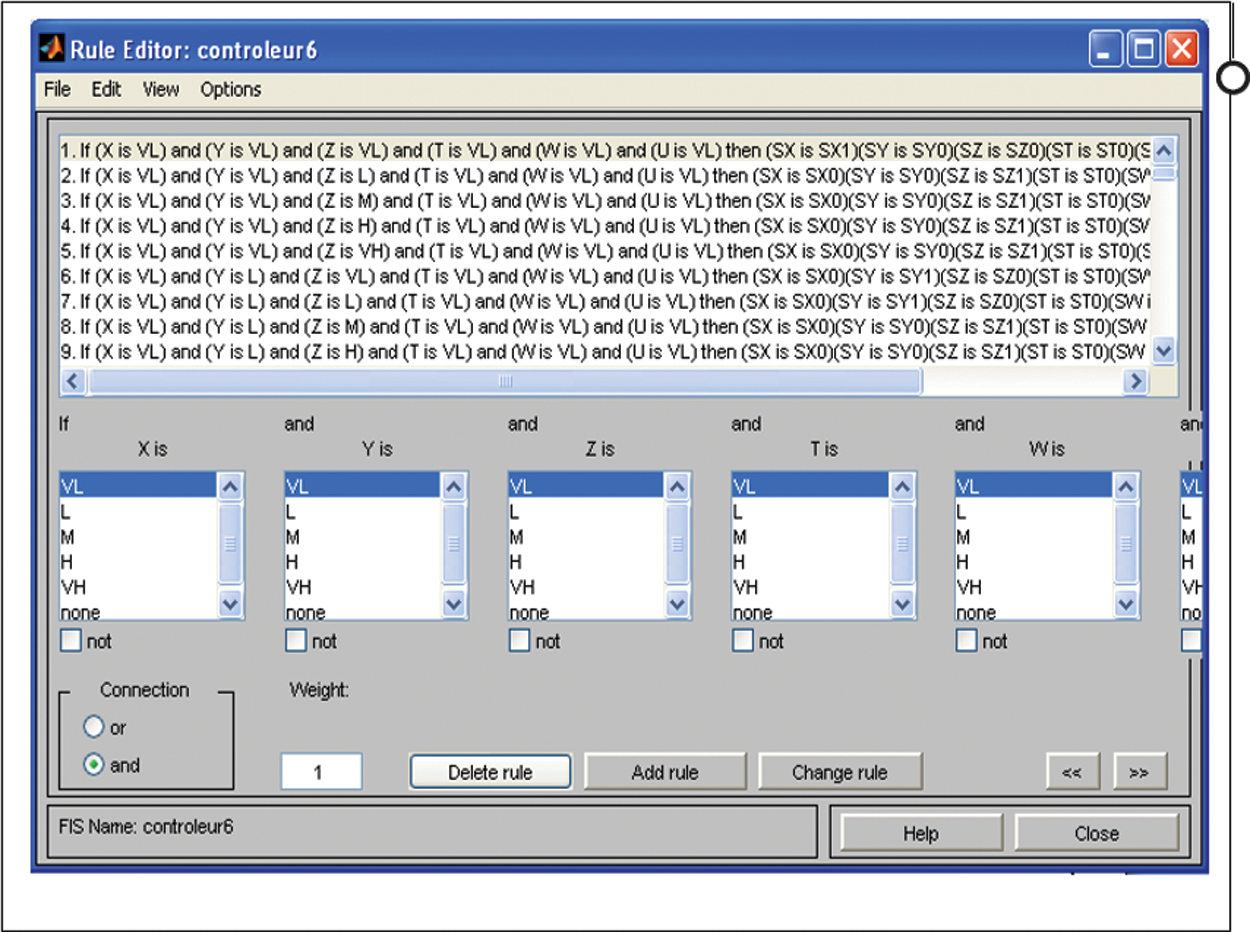
Task: Click the MATLAB logo icon in title bar
Action: tap(52, 49)
